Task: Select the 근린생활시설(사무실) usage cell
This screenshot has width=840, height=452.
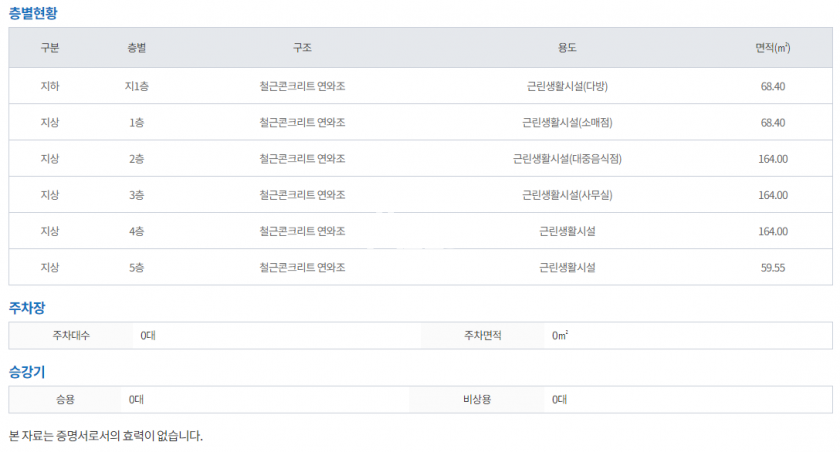Action: click(567, 195)
